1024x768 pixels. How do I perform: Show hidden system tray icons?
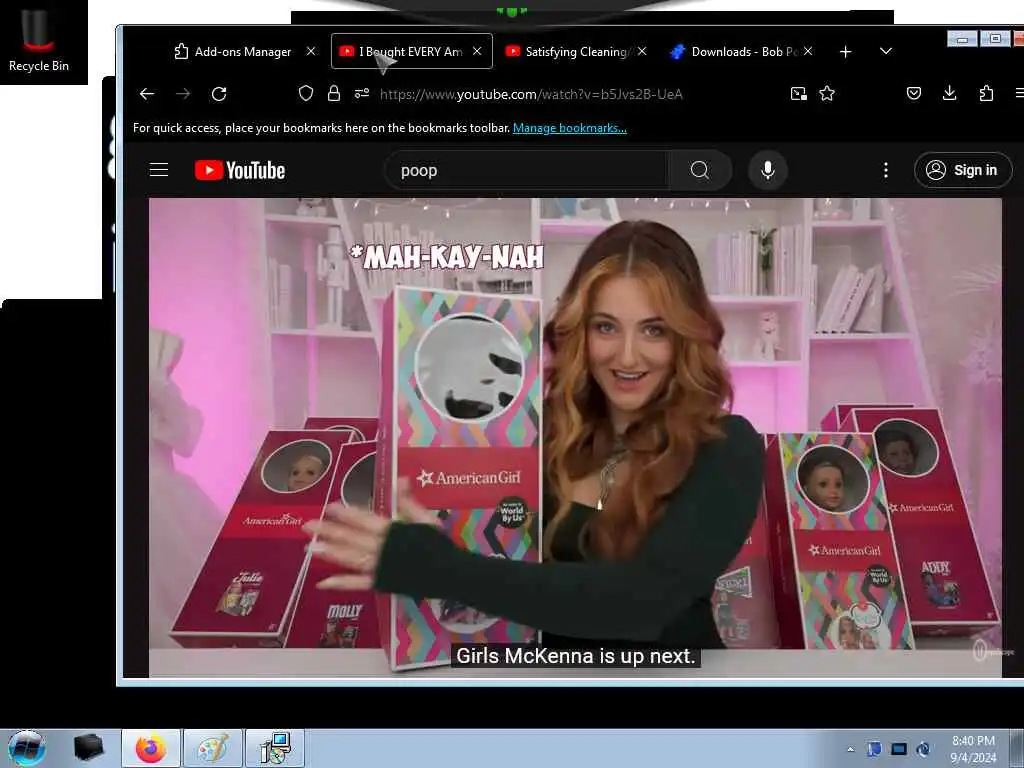[850, 749]
